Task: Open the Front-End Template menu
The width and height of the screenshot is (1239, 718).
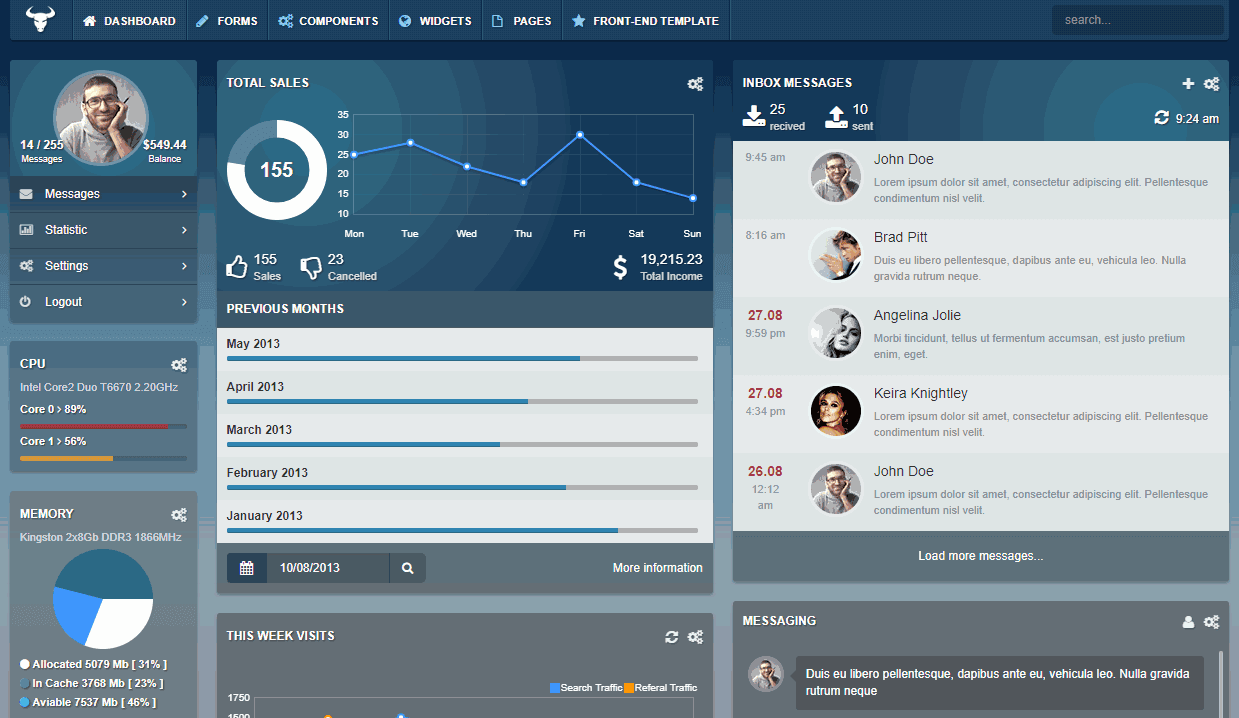Action: (646, 20)
